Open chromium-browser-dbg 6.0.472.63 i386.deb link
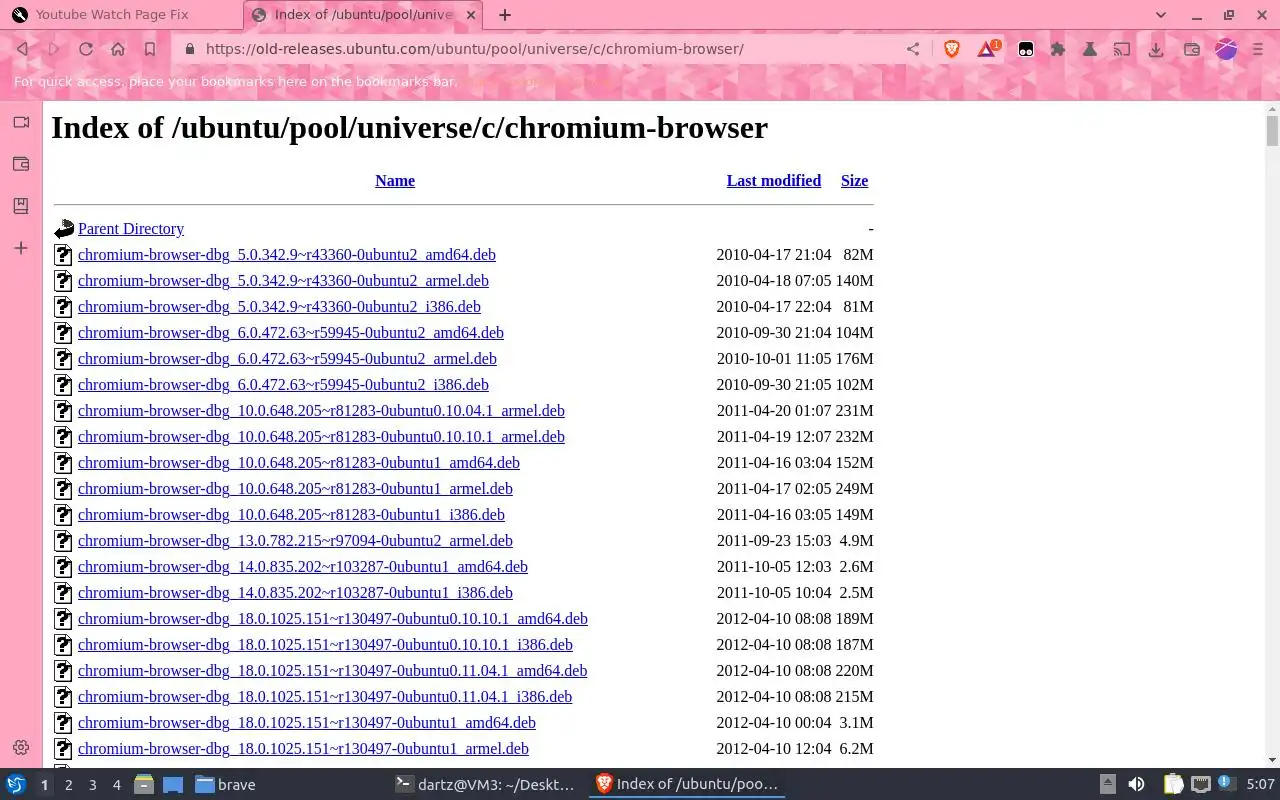The width and height of the screenshot is (1280, 800). coord(283,385)
